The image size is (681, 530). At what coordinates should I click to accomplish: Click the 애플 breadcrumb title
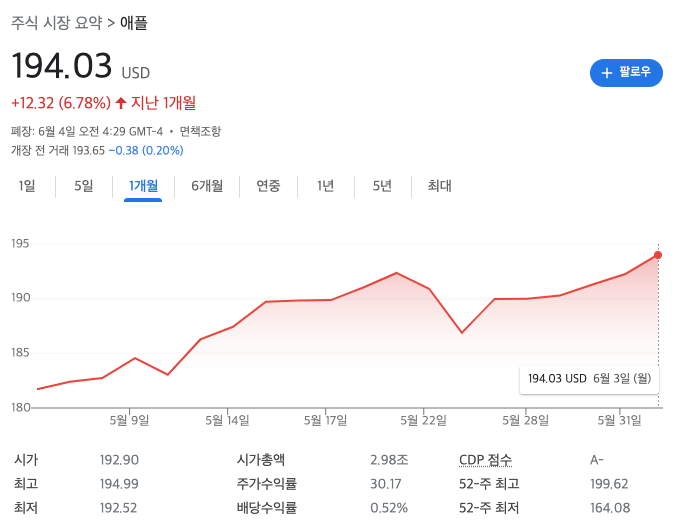pos(134,23)
